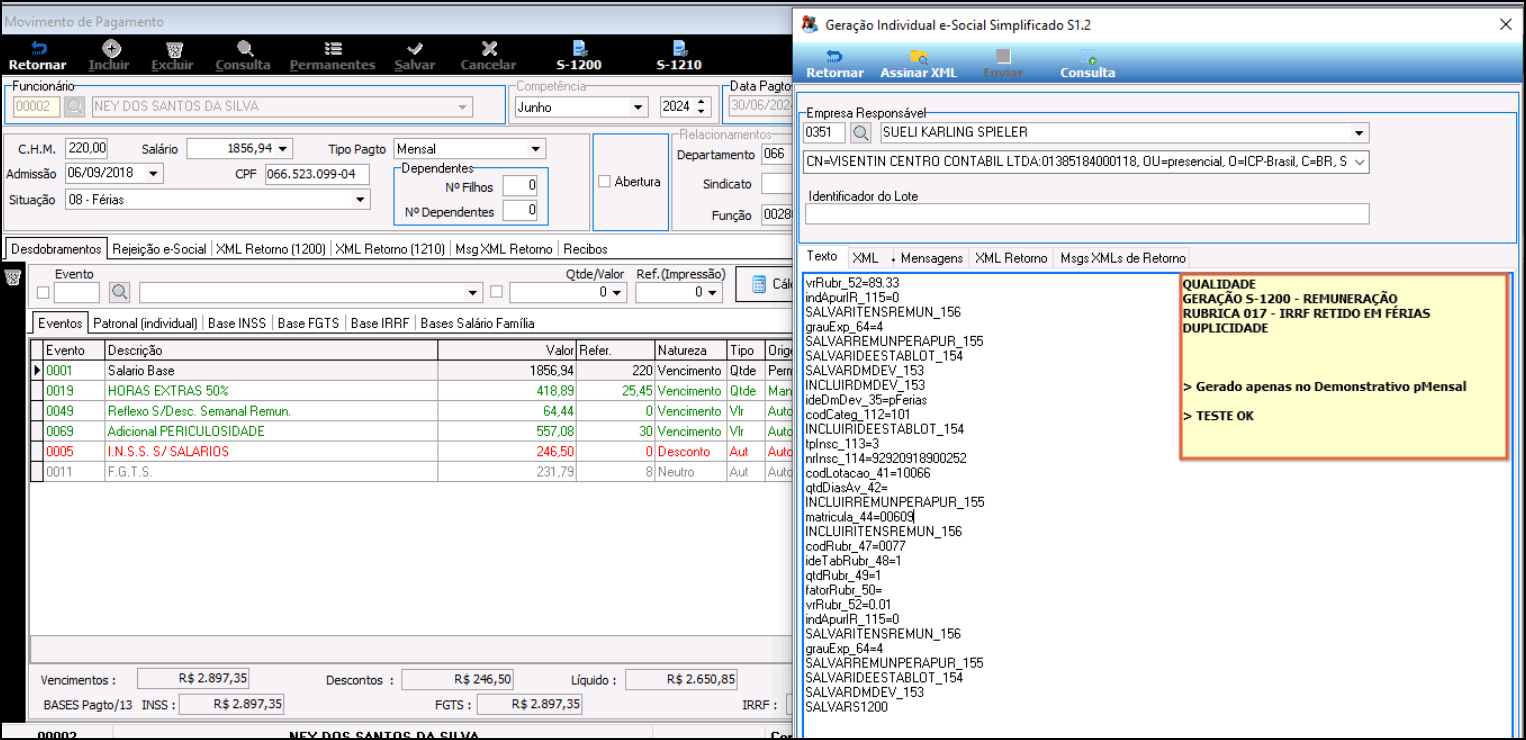Click the Cancelar X icon
This screenshot has width=1526, height=740.
coord(489,48)
